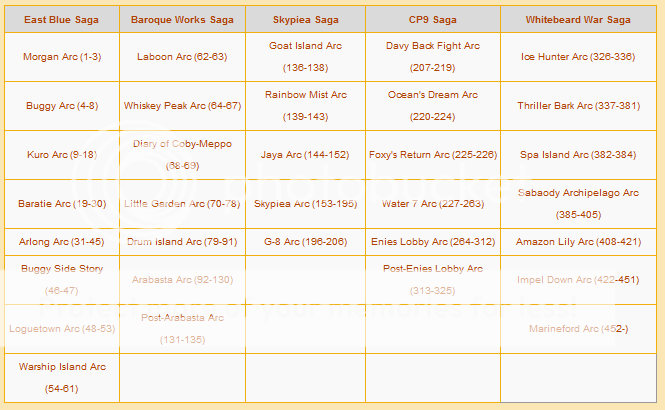Image resolution: width=665 pixels, height=410 pixels.
Task: Open Buggy Side Story (46-47) link
Action: point(62,280)
